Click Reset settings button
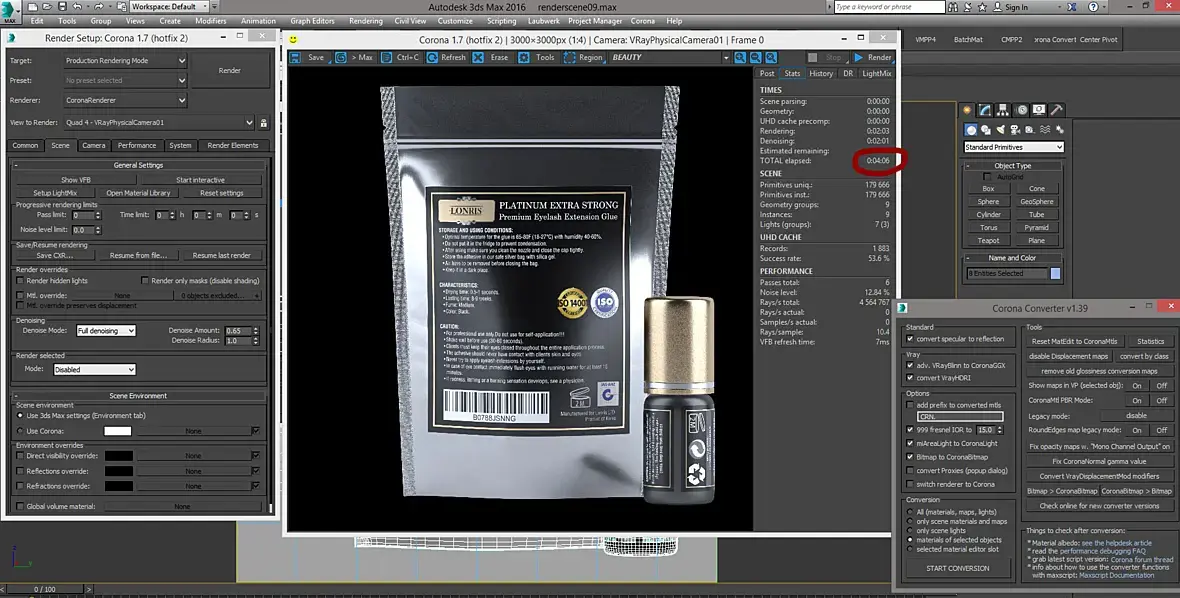The width and height of the screenshot is (1180, 598). pos(221,193)
